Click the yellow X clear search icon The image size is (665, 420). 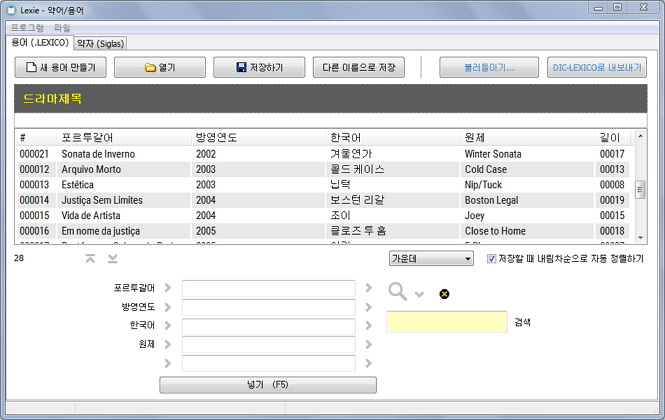coord(444,294)
